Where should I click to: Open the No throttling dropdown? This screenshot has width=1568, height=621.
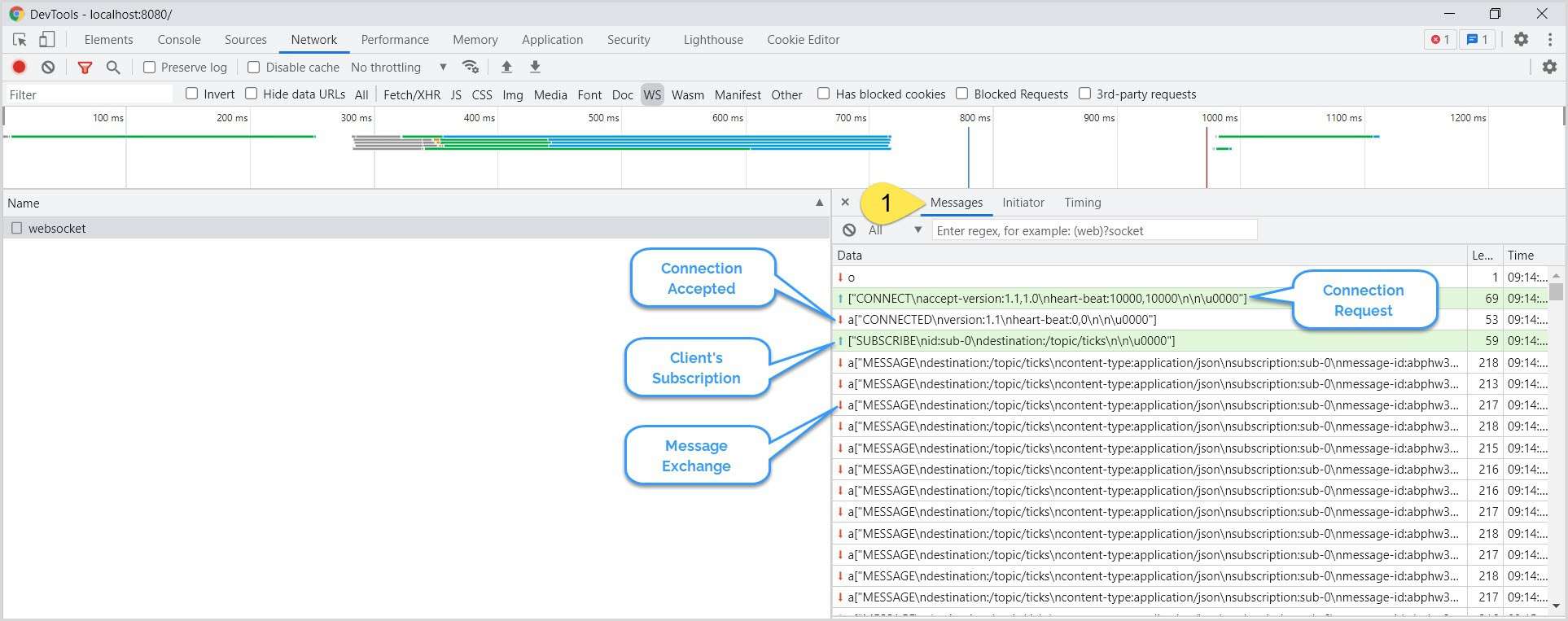pos(399,68)
